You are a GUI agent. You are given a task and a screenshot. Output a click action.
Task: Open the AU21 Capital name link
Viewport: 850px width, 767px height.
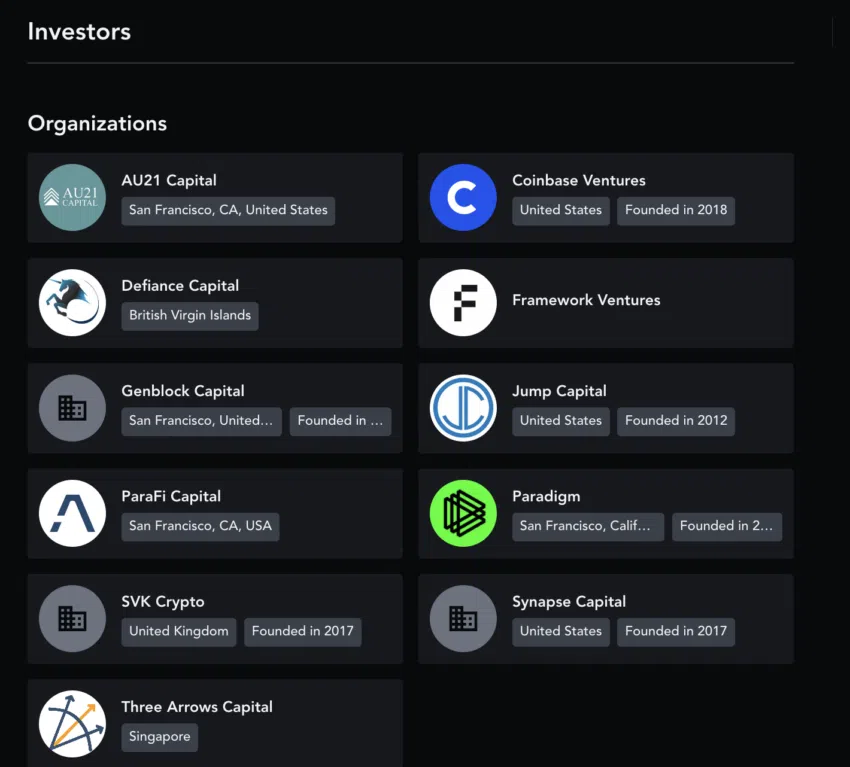click(169, 181)
